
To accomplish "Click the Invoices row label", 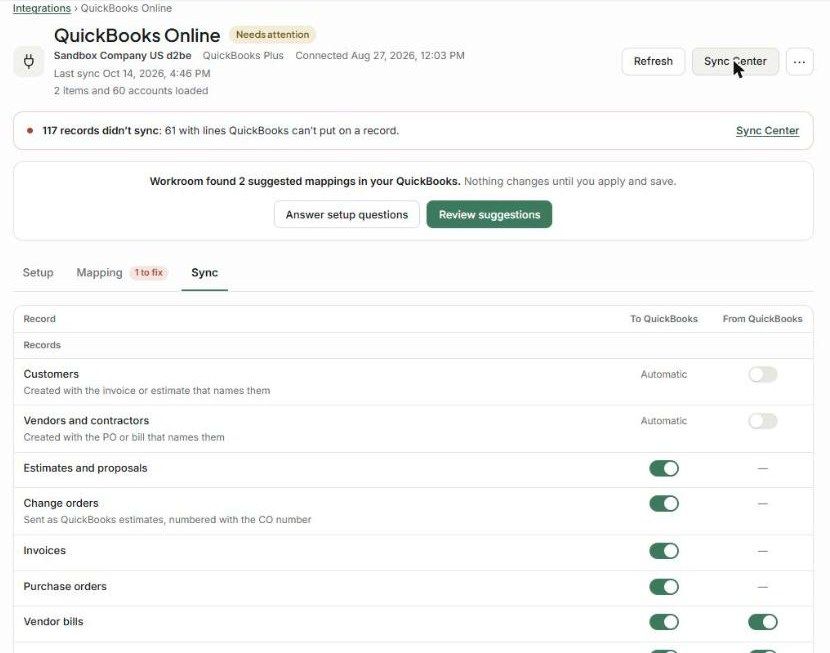I will point(44,551).
